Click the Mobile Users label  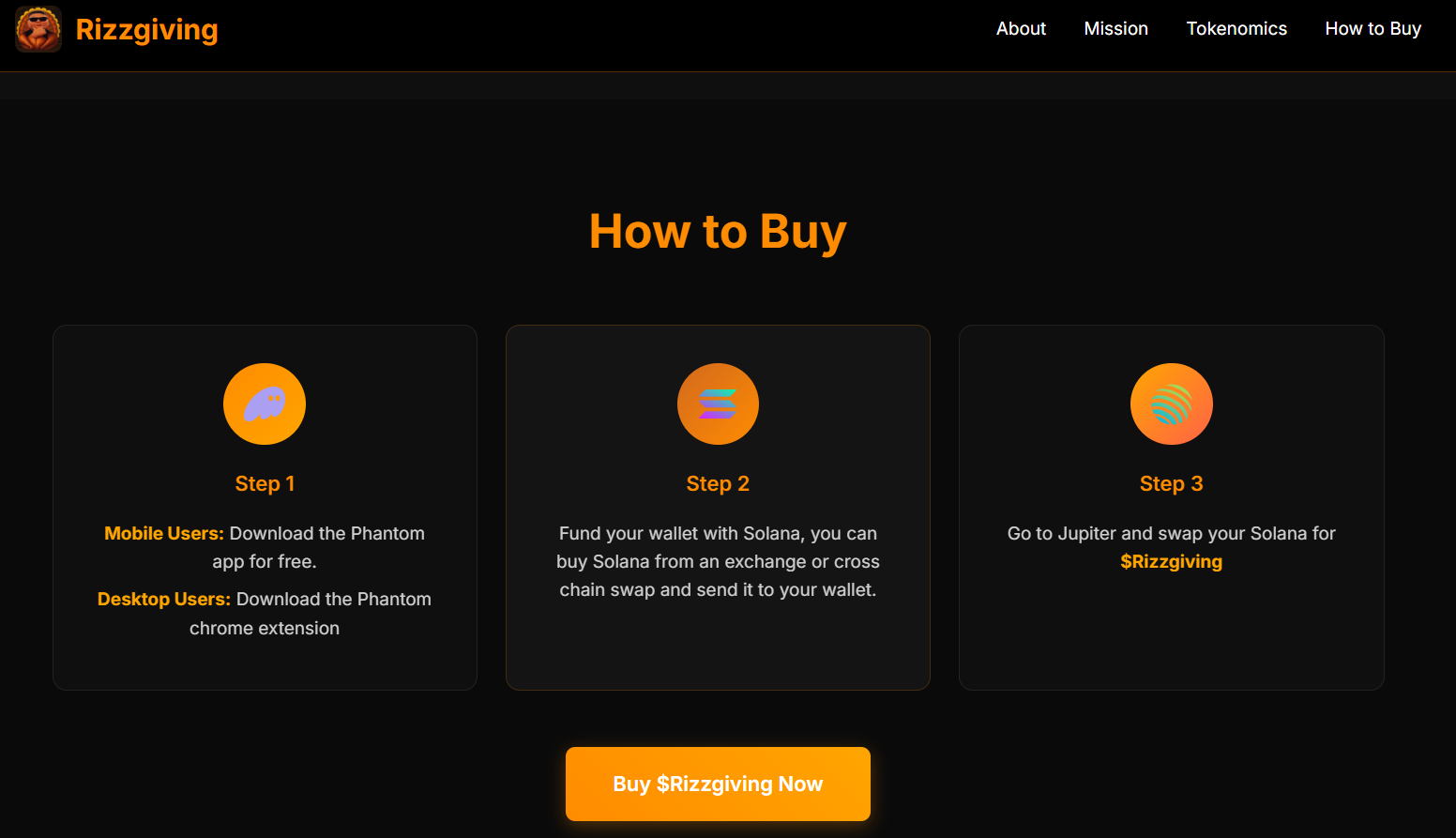click(164, 534)
